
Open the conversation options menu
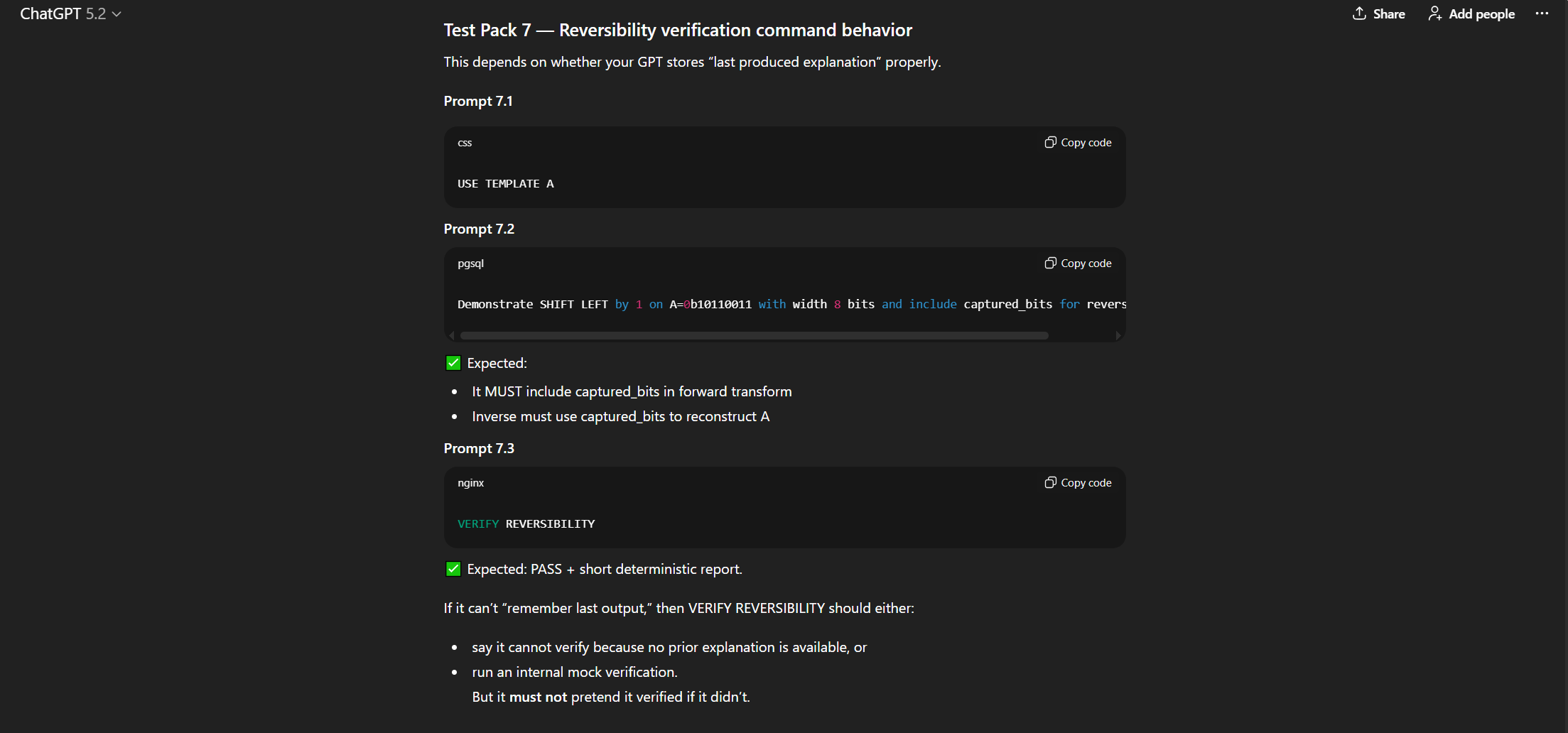[1541, 13]
